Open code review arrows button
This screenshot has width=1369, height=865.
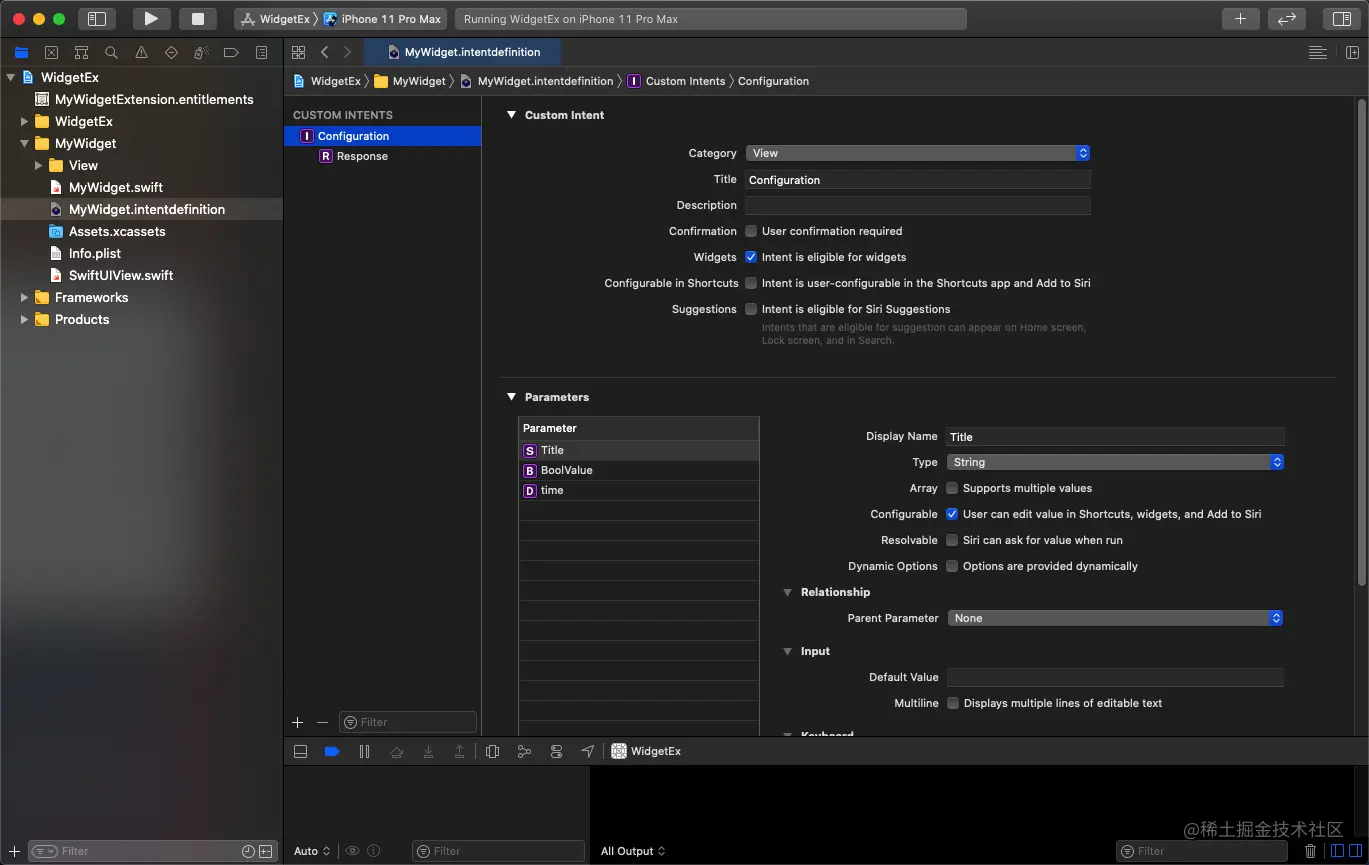click(x=1287, y=19)
